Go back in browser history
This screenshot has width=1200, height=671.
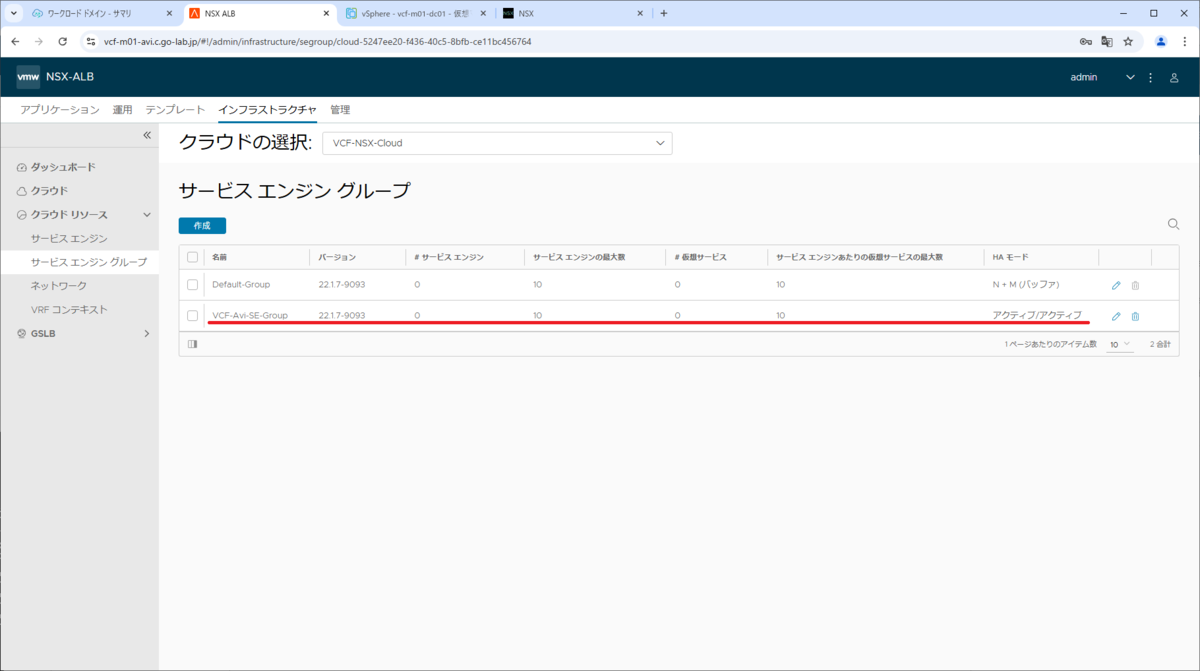click(15, 42)
